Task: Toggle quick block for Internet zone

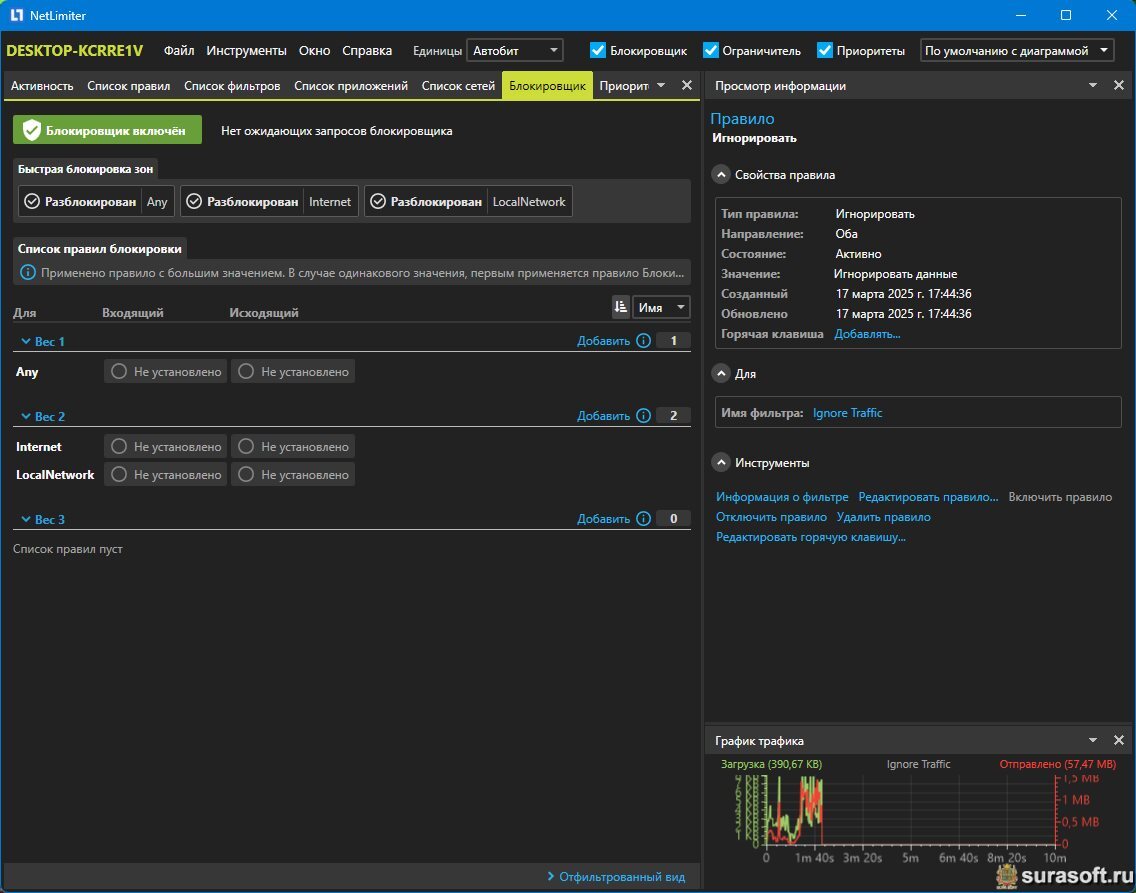Action: (270, 201)
